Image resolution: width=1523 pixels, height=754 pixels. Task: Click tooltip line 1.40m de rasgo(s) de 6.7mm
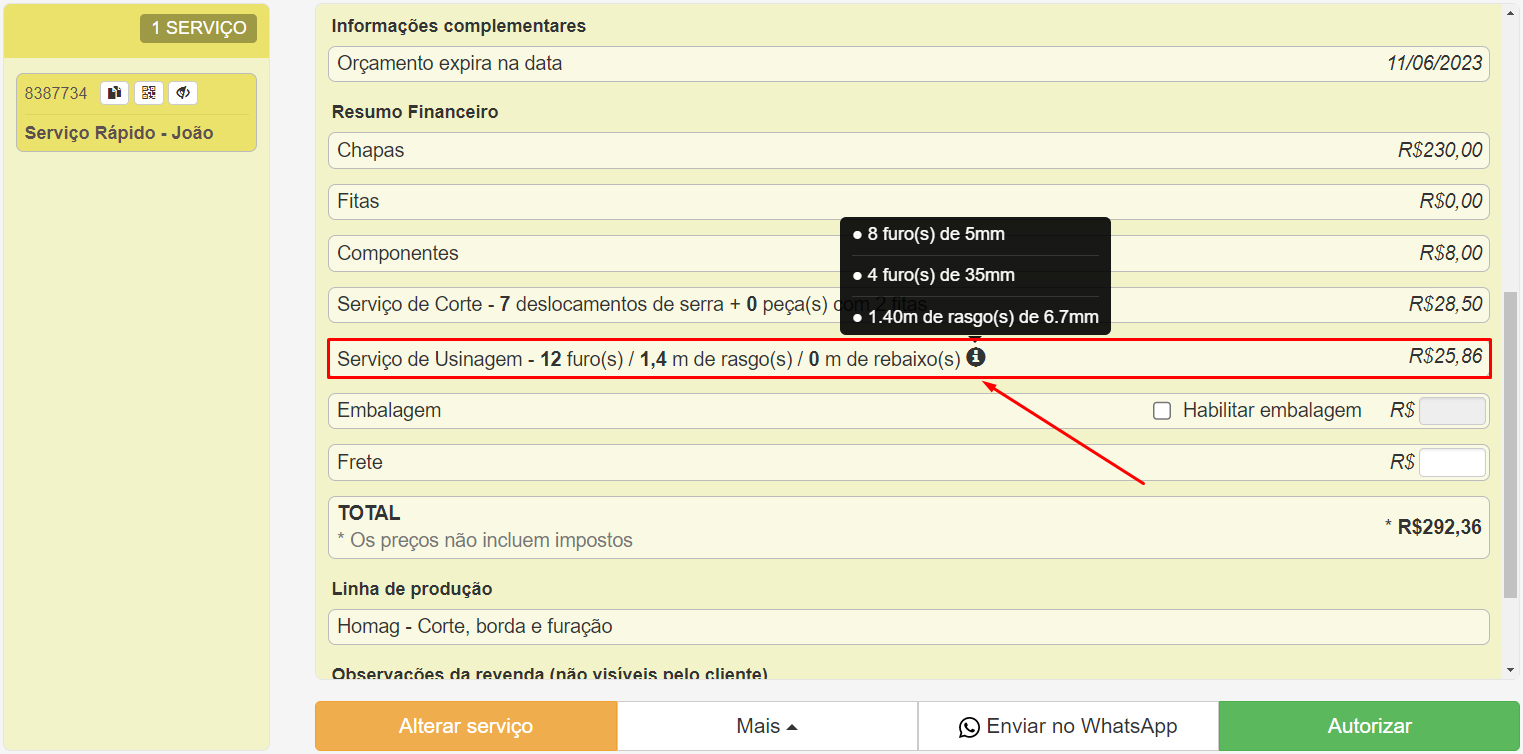pos(983,317)
